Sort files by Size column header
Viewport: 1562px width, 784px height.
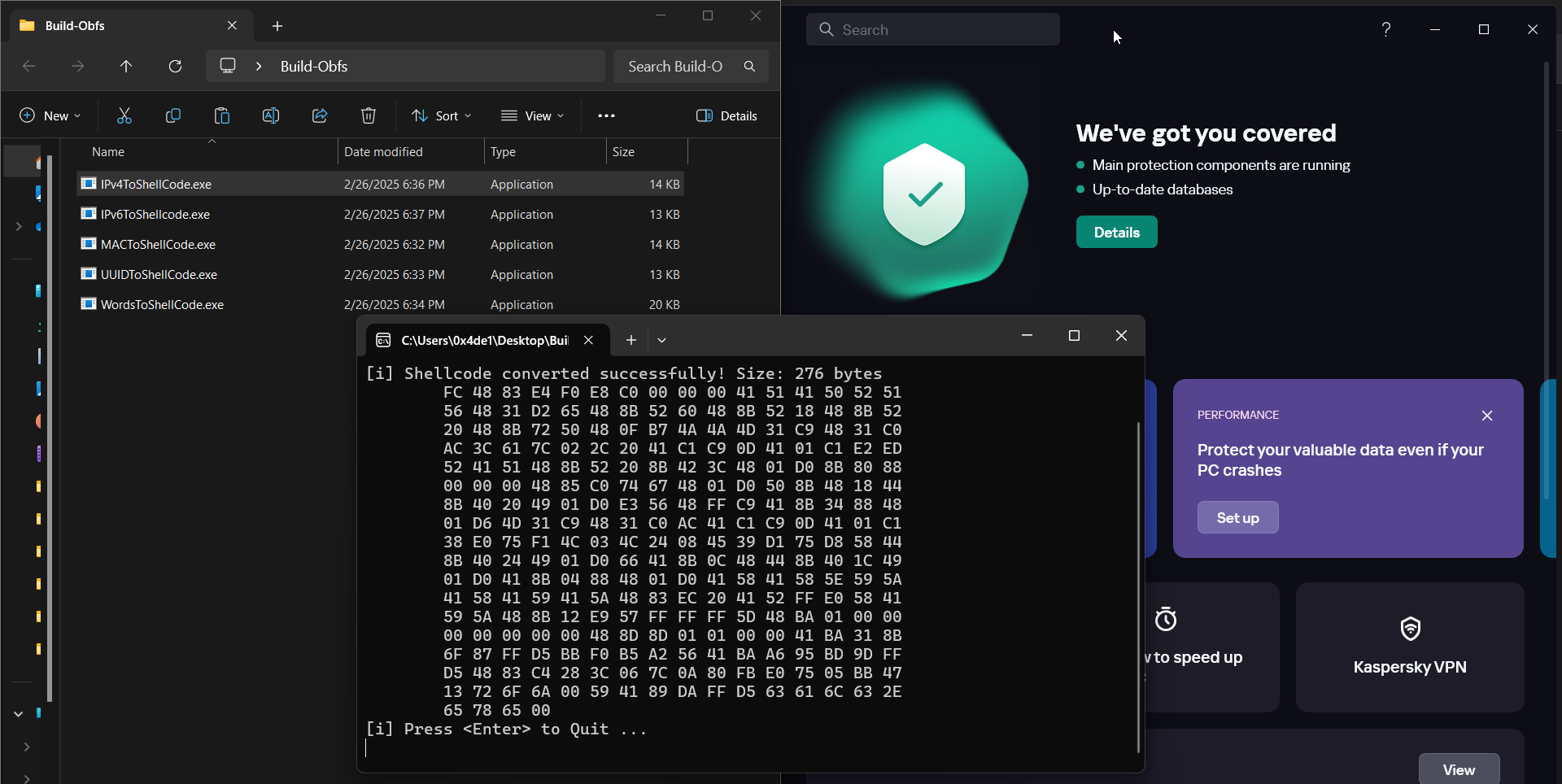647,152
